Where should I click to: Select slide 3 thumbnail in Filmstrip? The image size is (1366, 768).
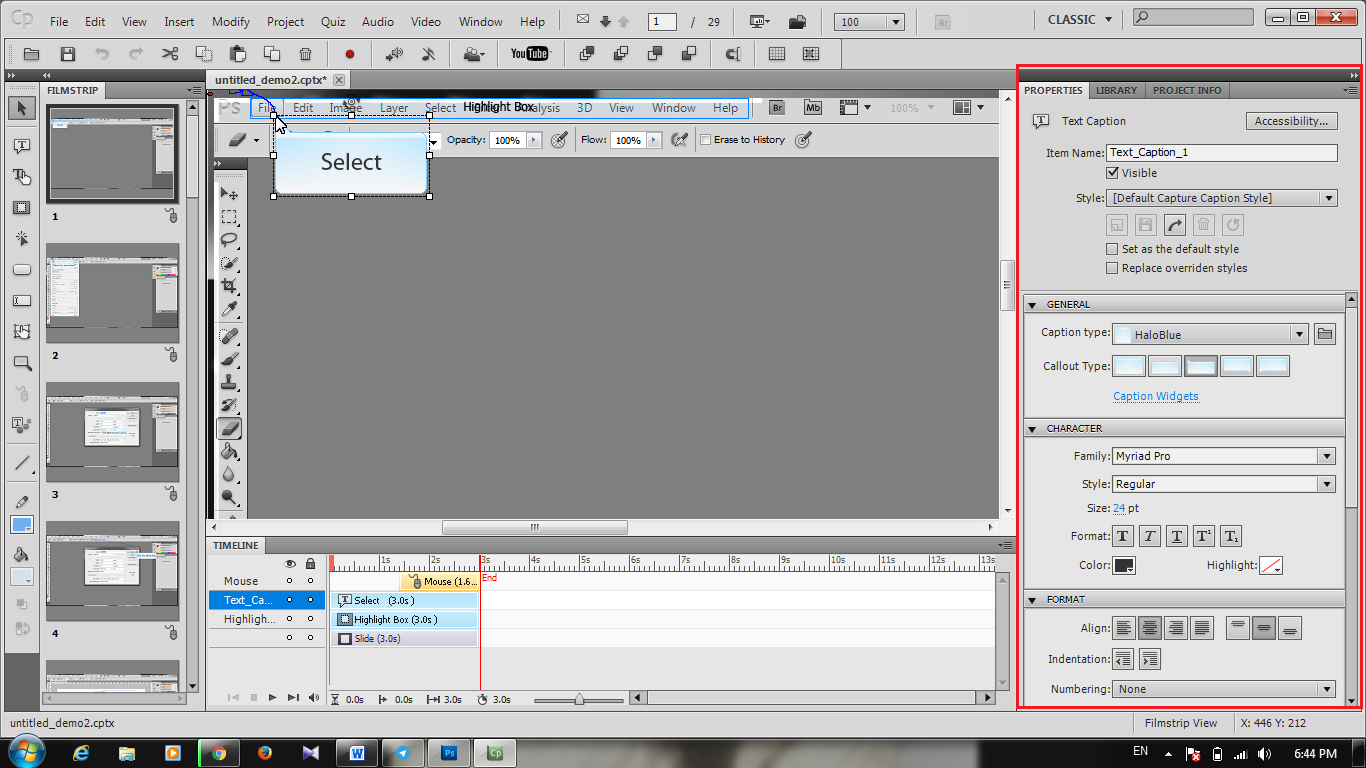tap(112, 433)
